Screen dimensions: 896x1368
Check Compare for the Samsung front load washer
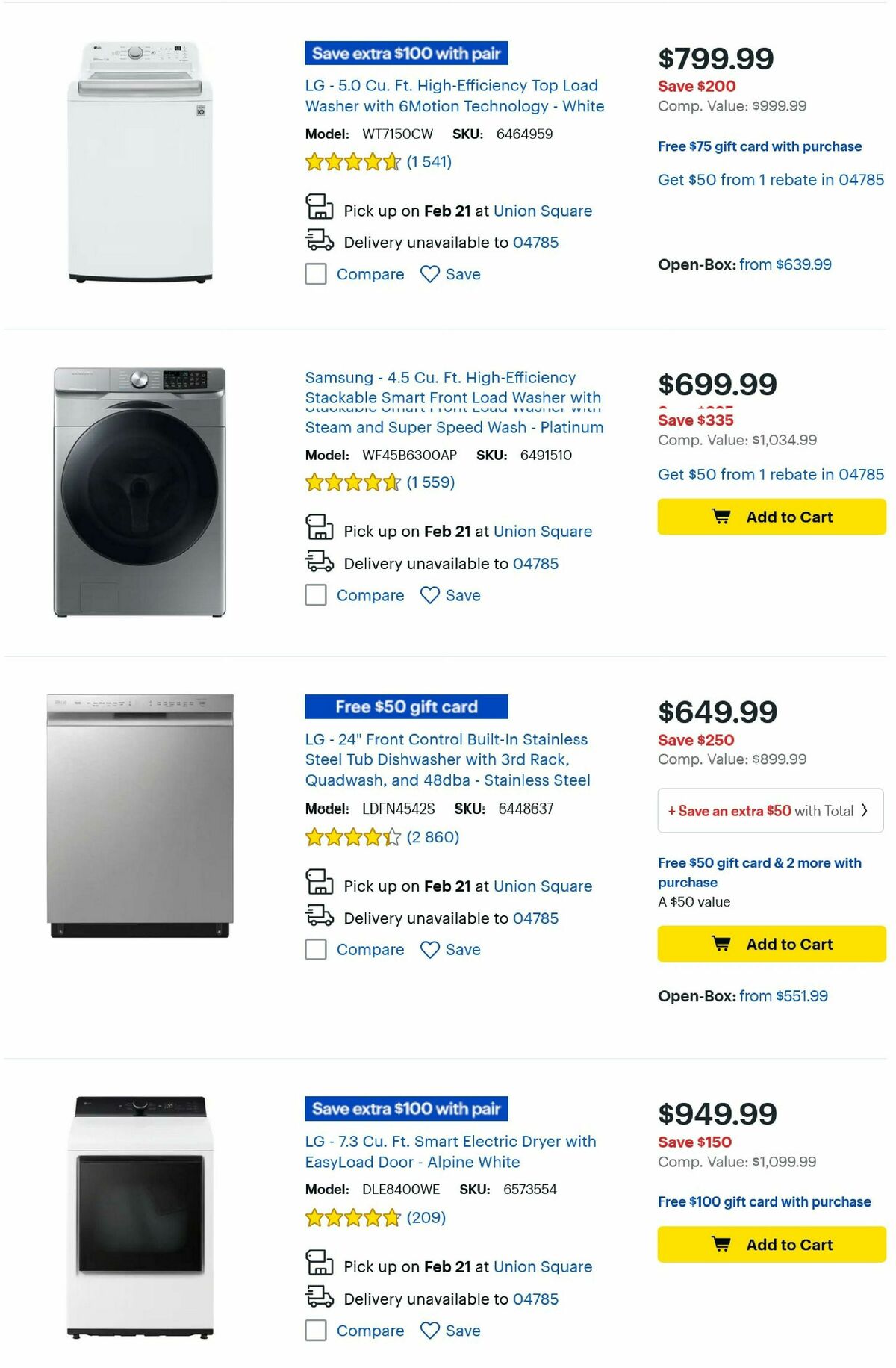coord(314,595)
